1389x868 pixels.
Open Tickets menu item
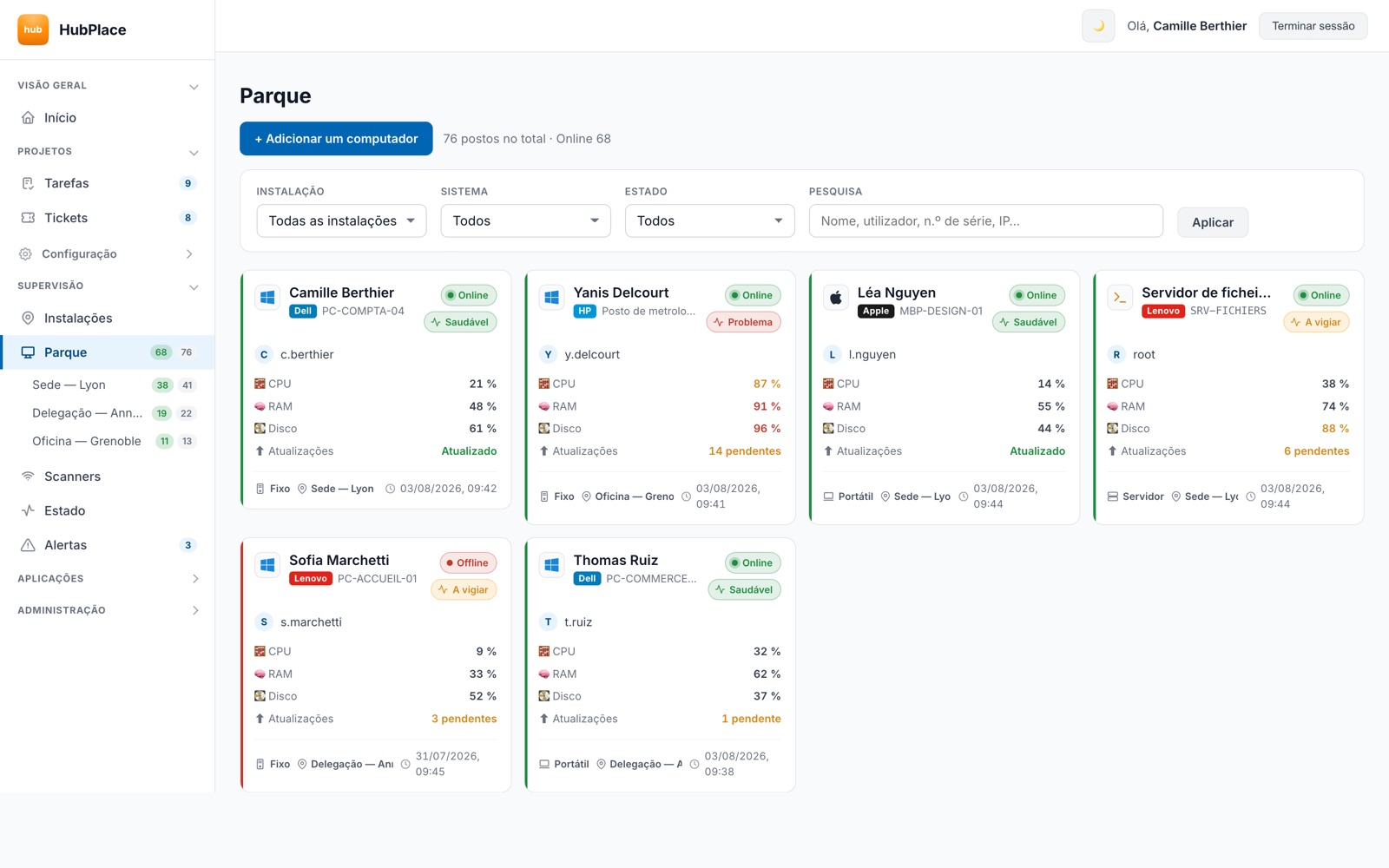(107, 218)
